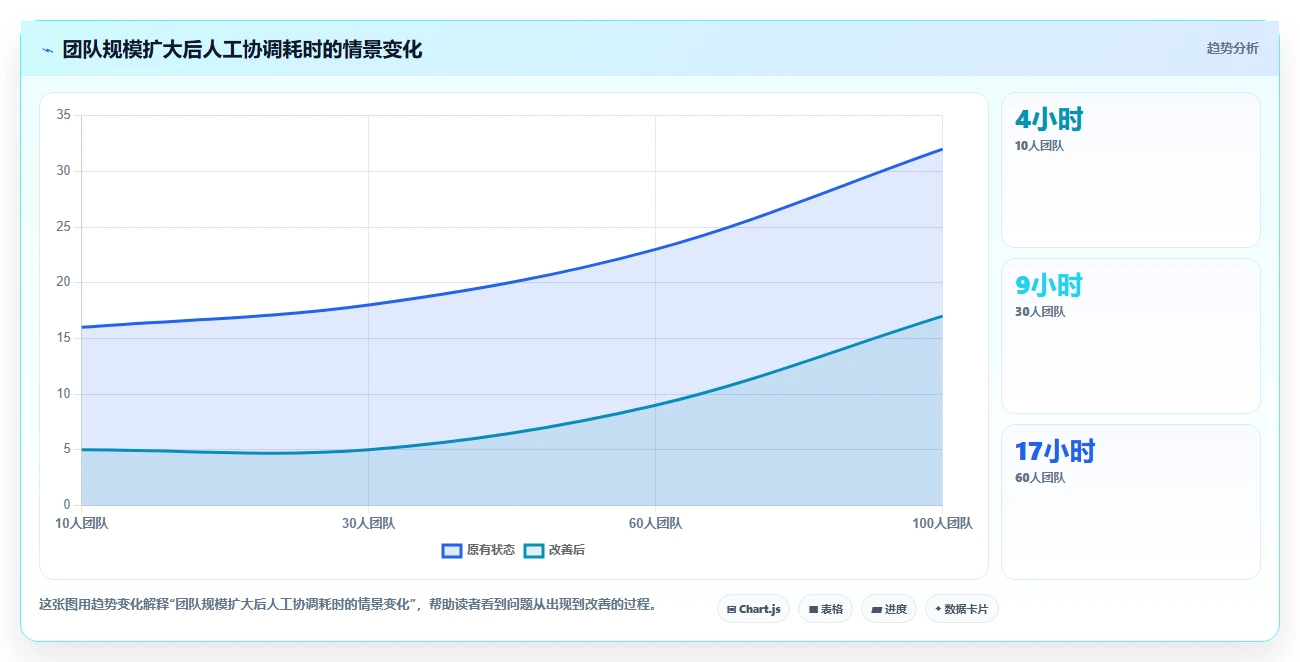This screenshot has height=662, width=1300.
Task: Click the Chart.js tag
Action: [754, 608]
